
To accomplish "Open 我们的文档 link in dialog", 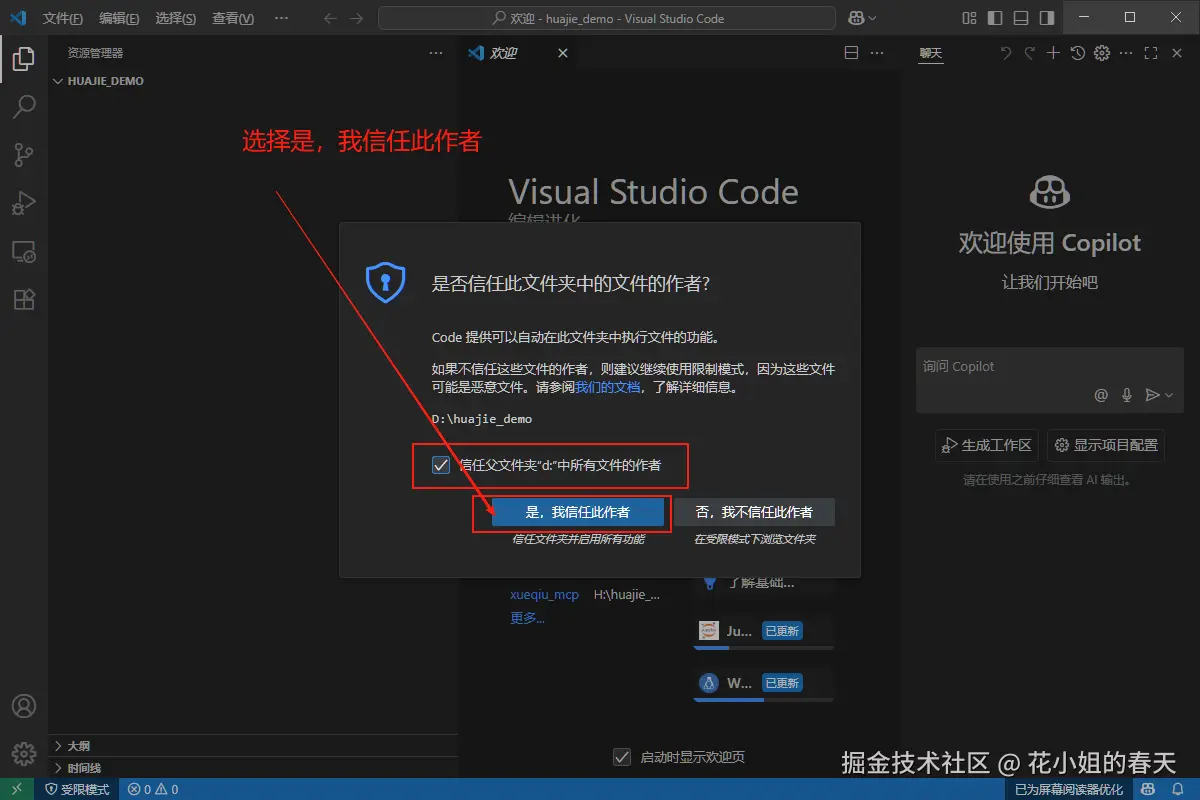I will tap(607, 387).
